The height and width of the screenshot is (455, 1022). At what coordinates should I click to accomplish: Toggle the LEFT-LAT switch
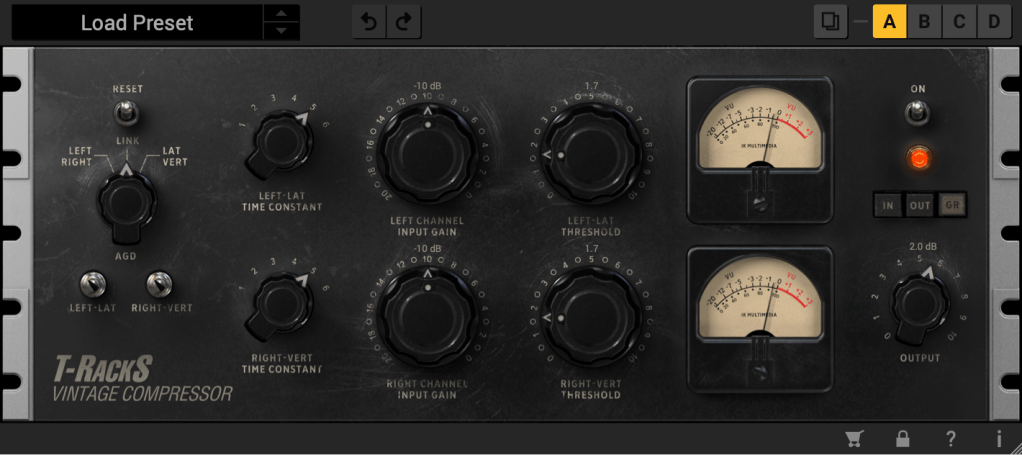(90, 284)
